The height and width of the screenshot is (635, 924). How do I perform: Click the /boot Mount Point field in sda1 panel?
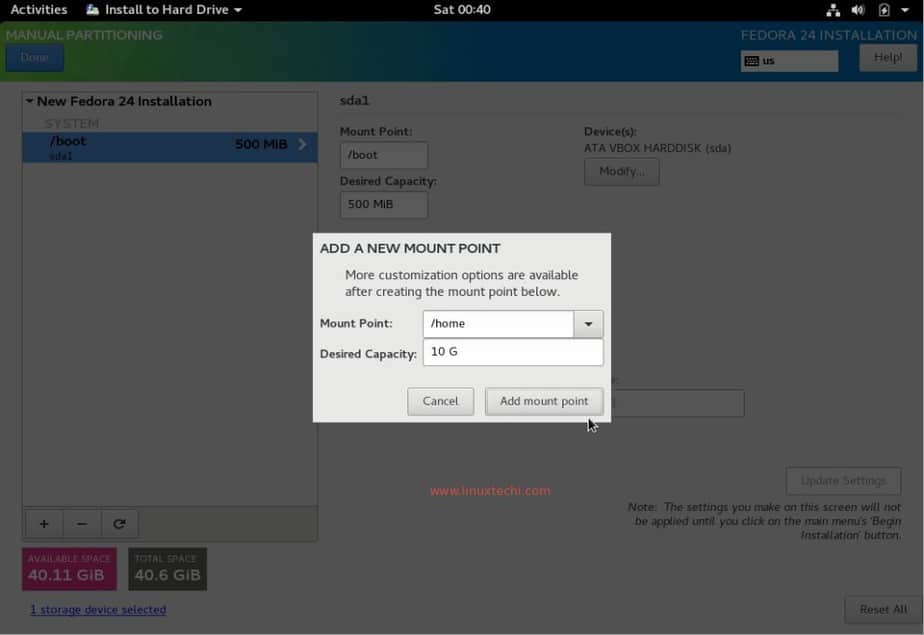384,156
